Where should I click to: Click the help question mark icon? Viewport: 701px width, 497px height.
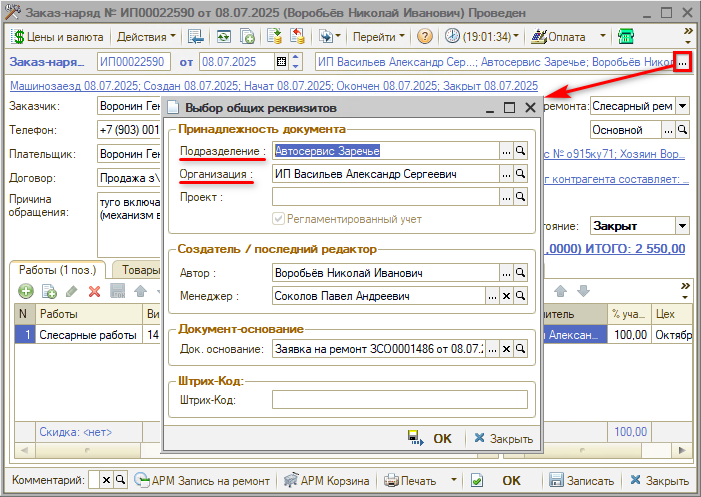424,37
